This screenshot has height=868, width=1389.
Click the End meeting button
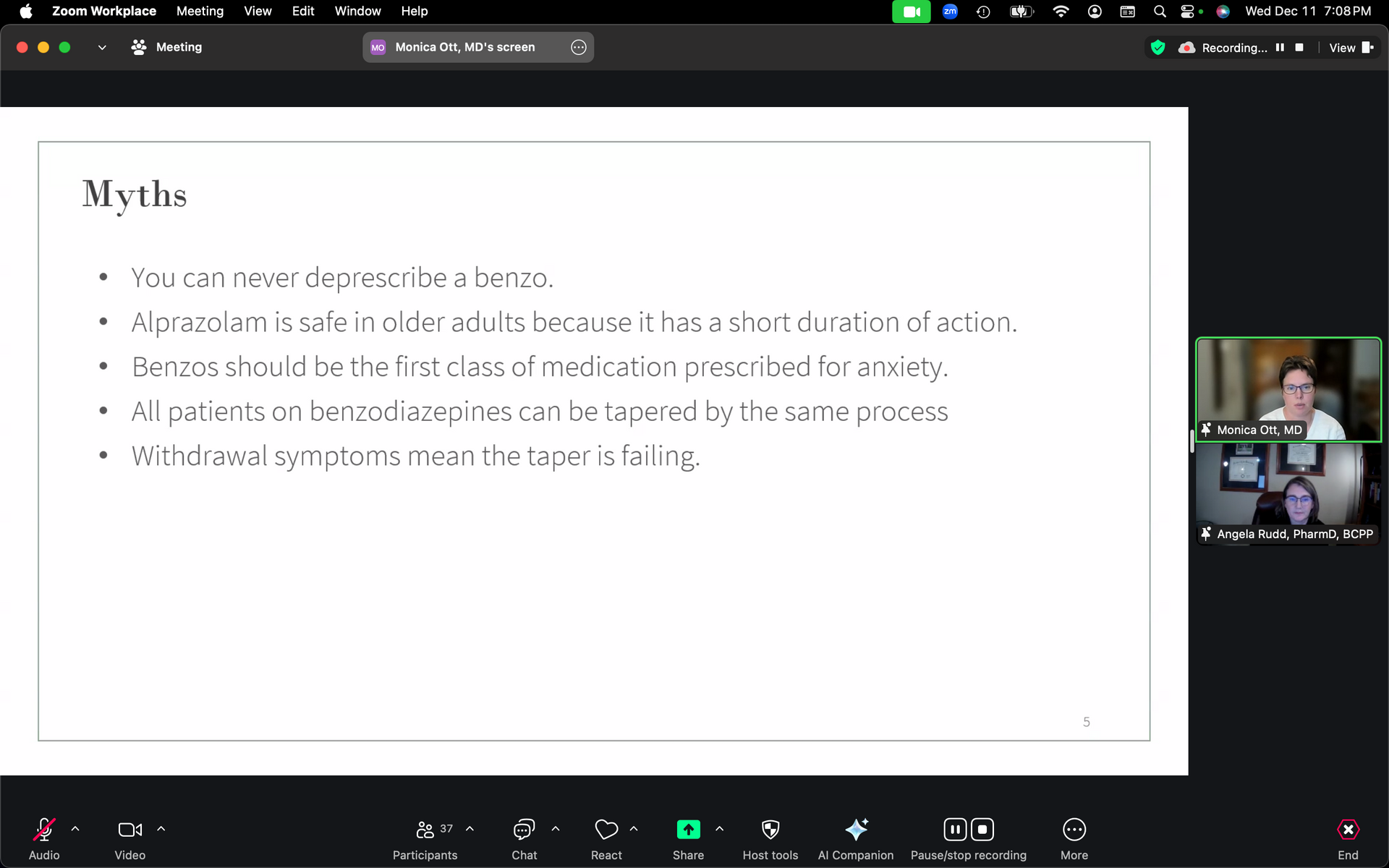(x=1348, y=830)
